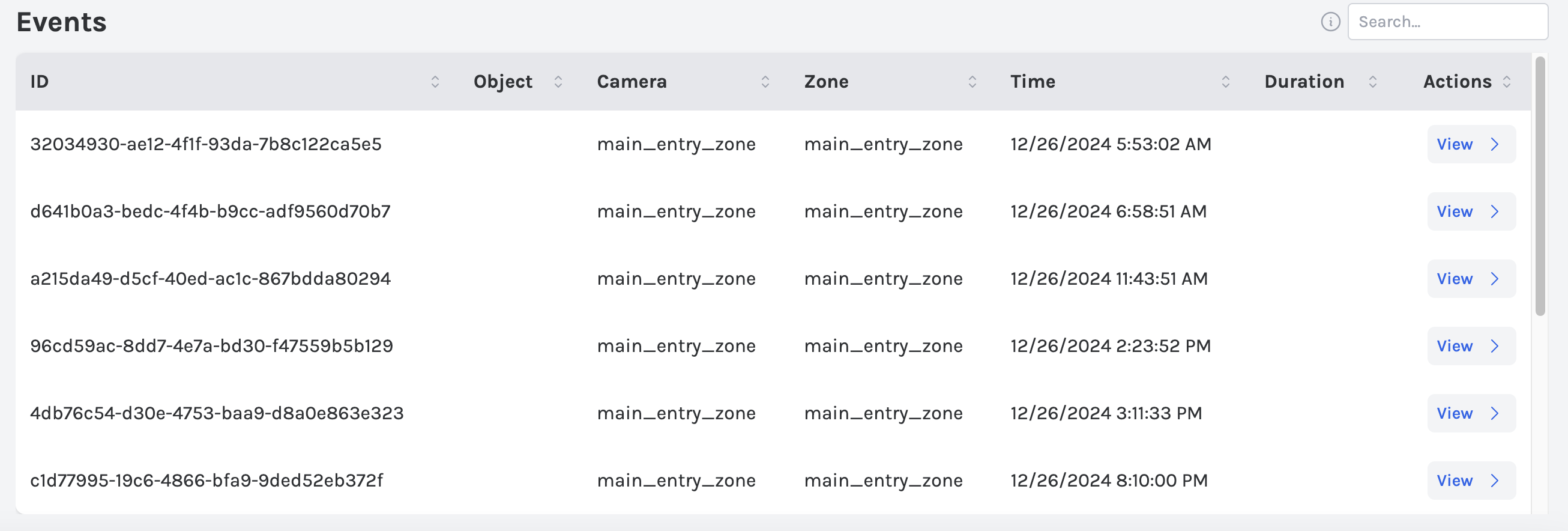The width and height of the screenshot is (1568, 531).
Task: Select event ID starting with d641b0a3
Action: pyautogui.click(x=210, y=211)
